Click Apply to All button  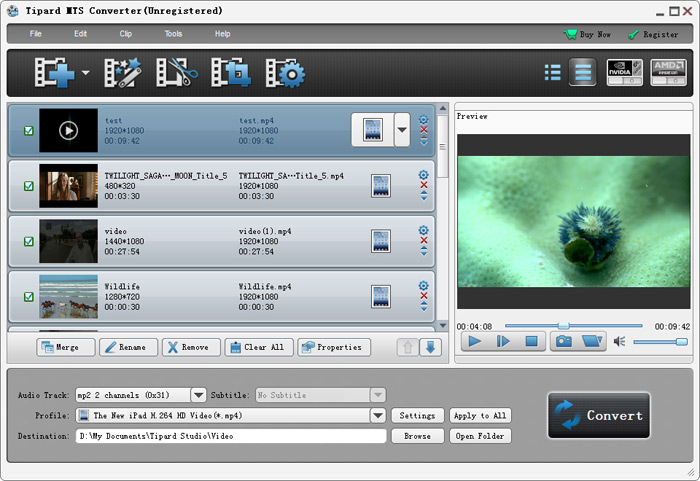[x=480, y=416]
